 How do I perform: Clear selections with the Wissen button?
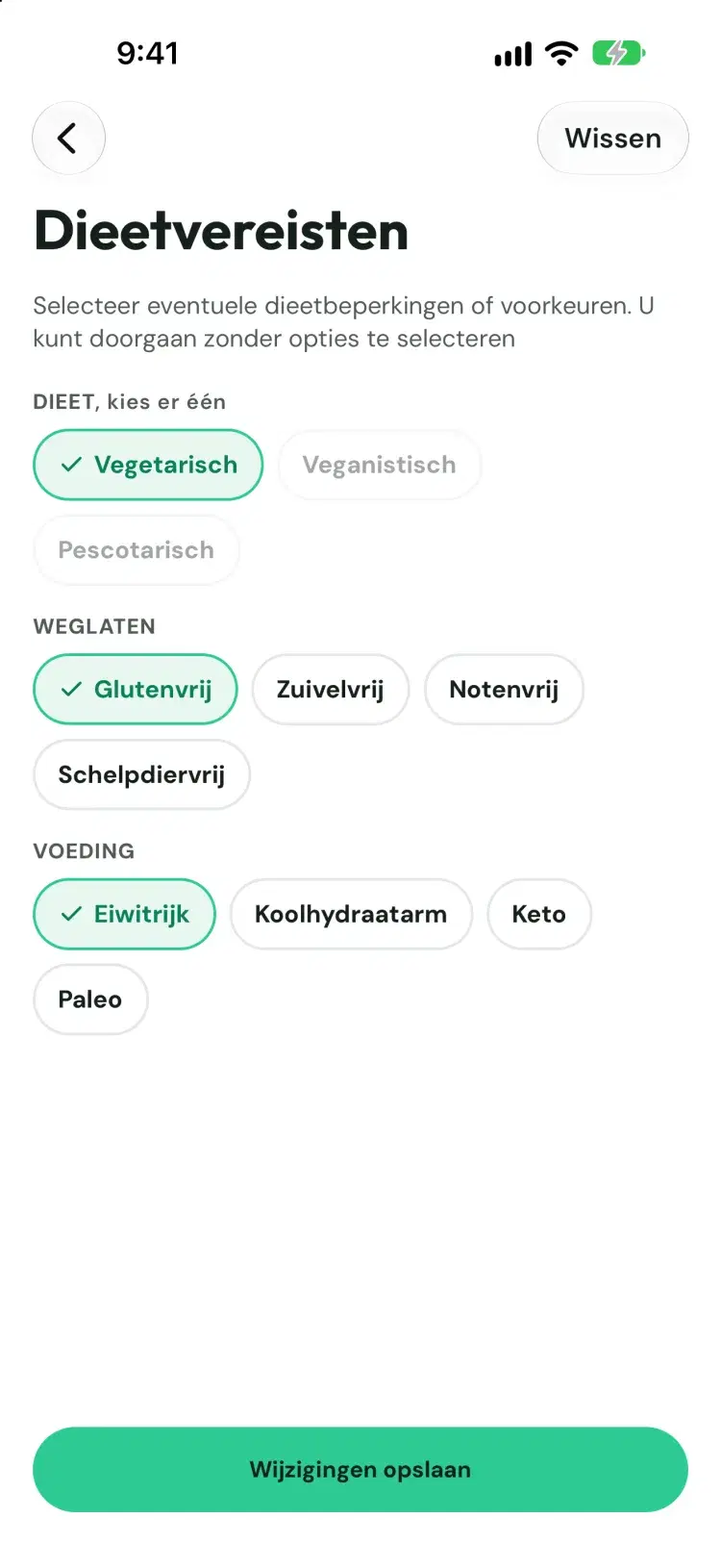pyautogui.click(x=613, y=139)
